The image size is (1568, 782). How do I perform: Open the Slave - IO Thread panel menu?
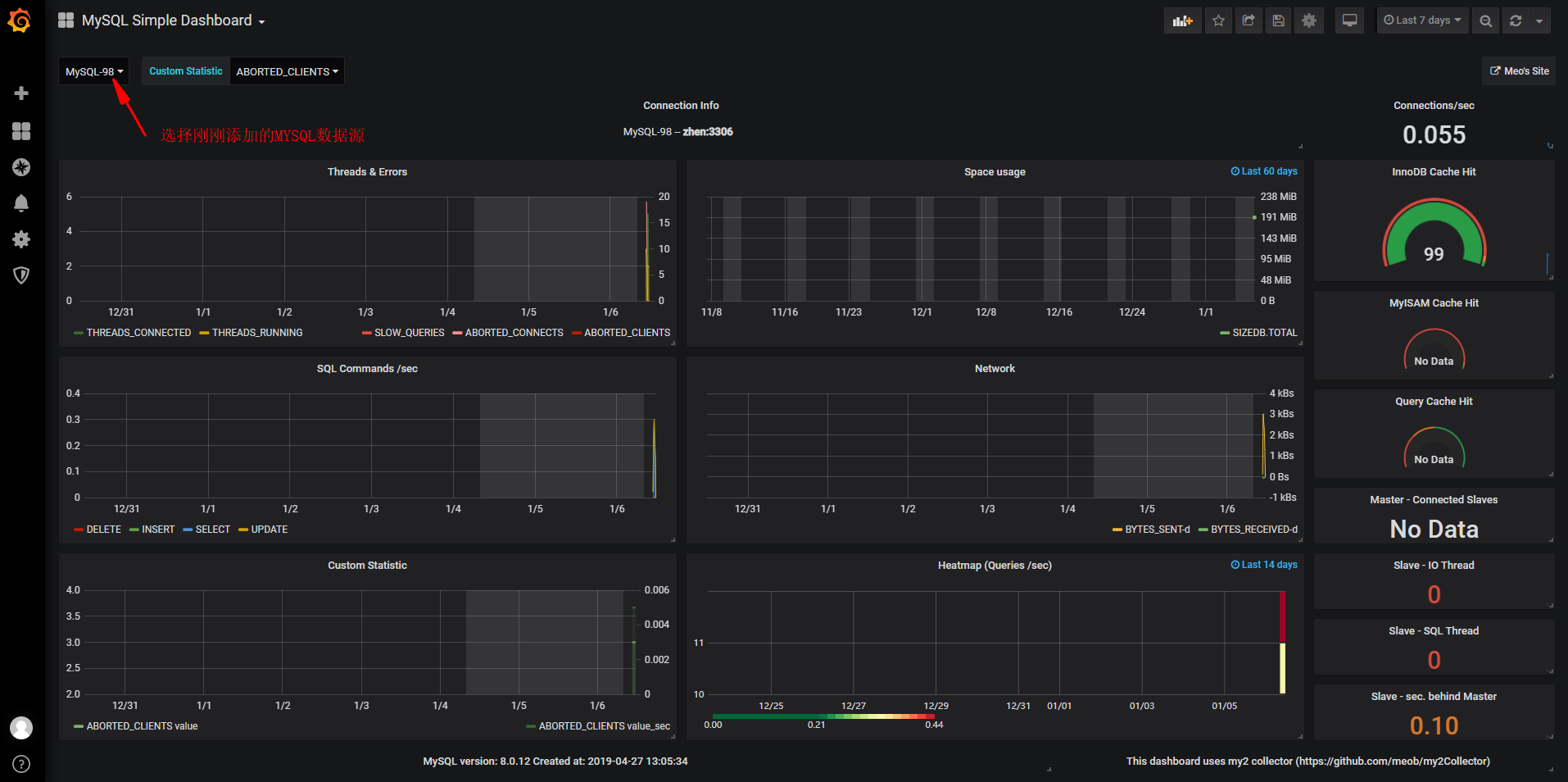pyautogui.click(x=1434, y=566)
